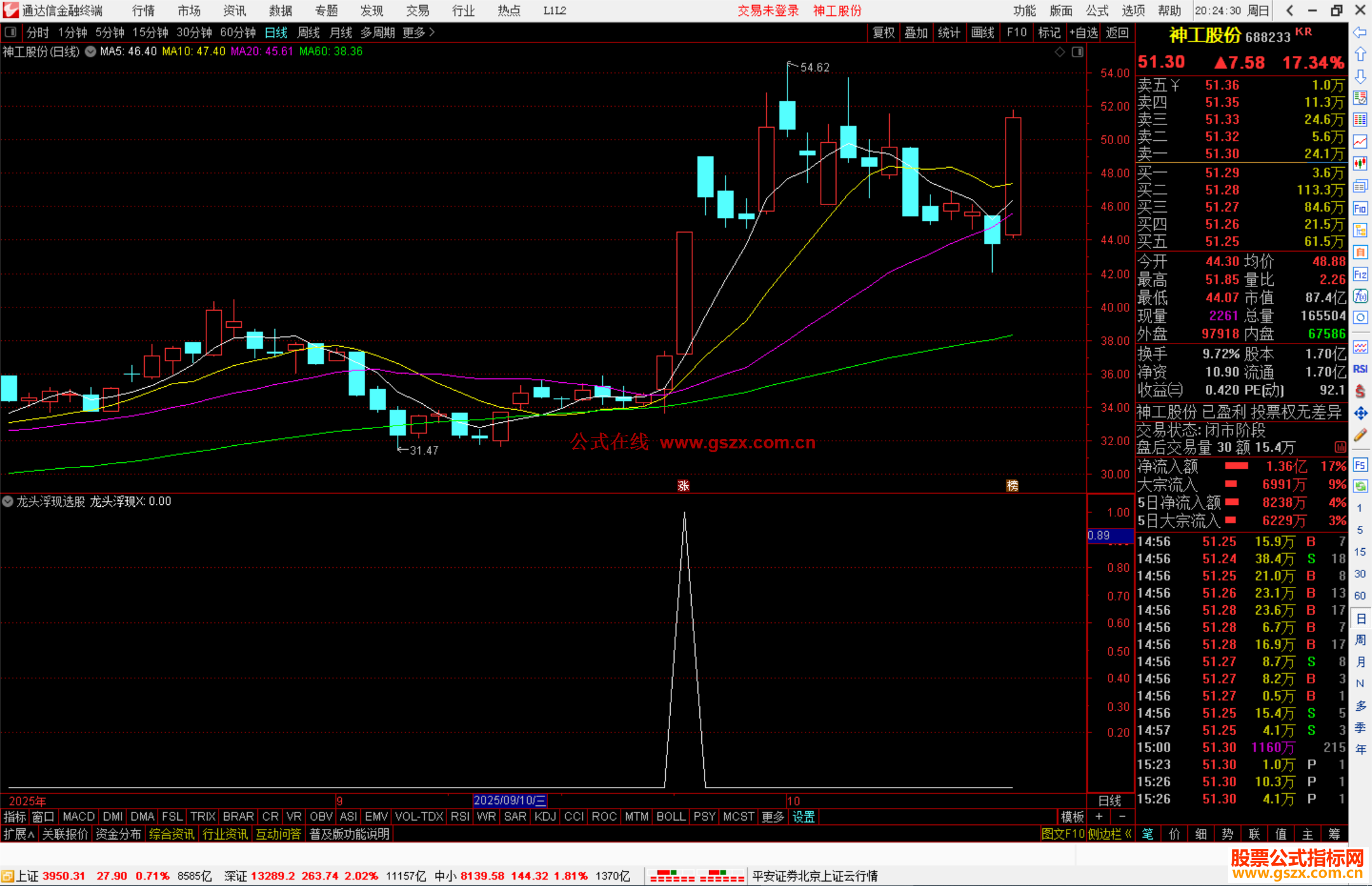This screenshot has width=1372, height=886.
Task: Open the 行情 menu
Action: pyautogui.click(x=144, y=11)
